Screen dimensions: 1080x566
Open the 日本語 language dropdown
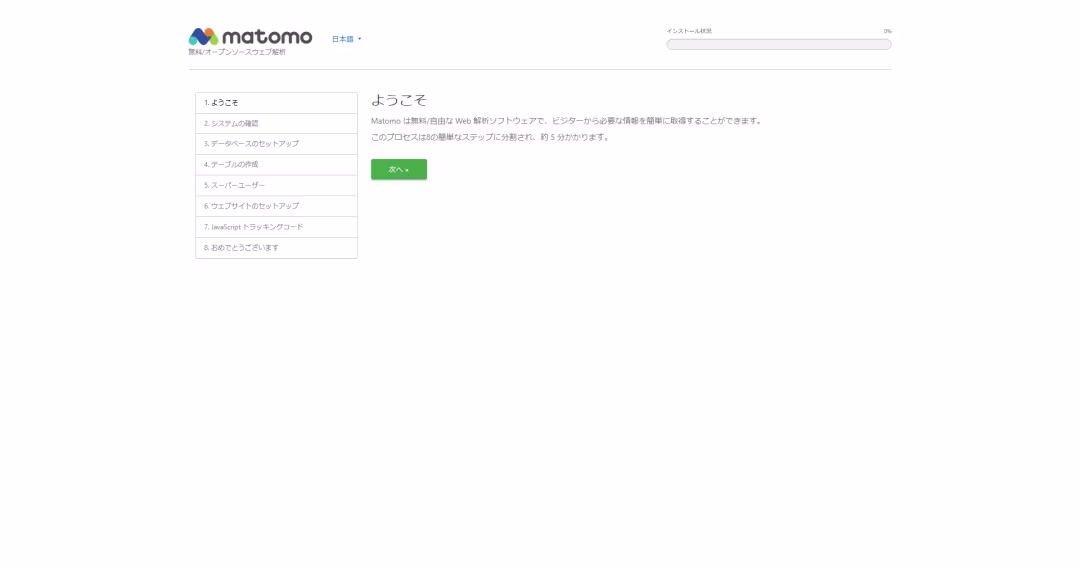346,39
